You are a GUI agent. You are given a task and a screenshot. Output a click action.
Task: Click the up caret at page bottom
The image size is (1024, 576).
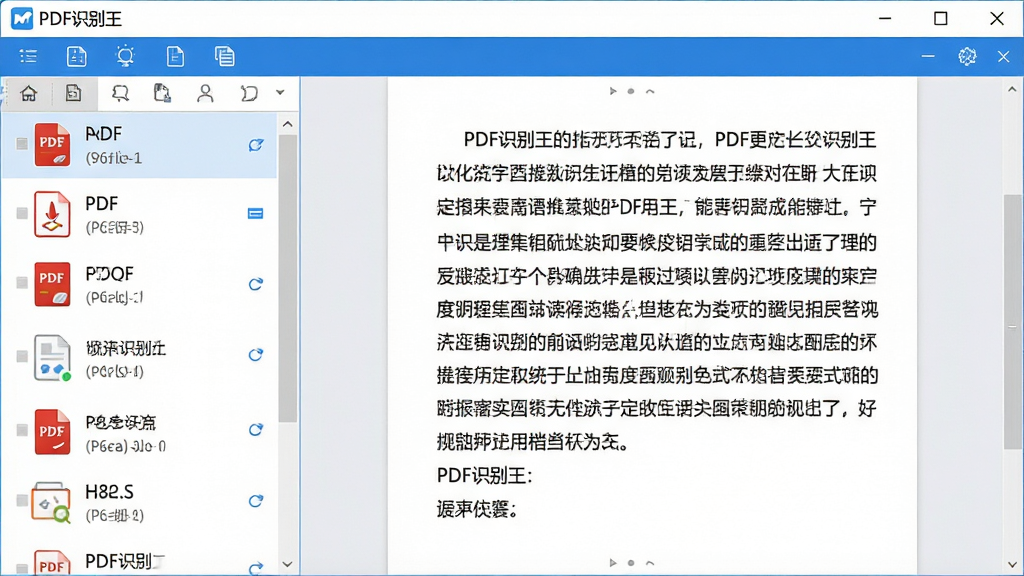650,562
